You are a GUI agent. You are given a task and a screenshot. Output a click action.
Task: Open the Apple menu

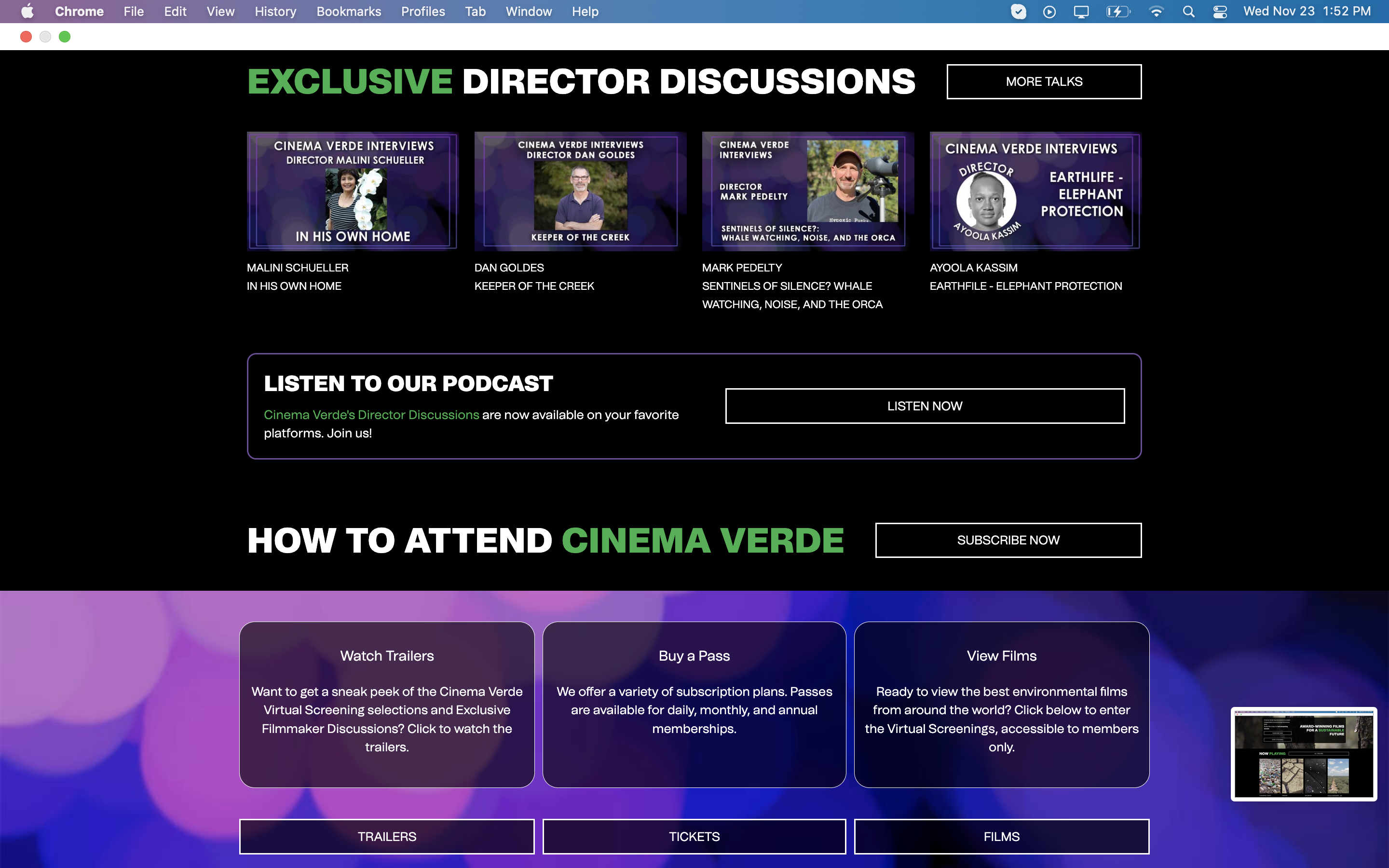27,12
